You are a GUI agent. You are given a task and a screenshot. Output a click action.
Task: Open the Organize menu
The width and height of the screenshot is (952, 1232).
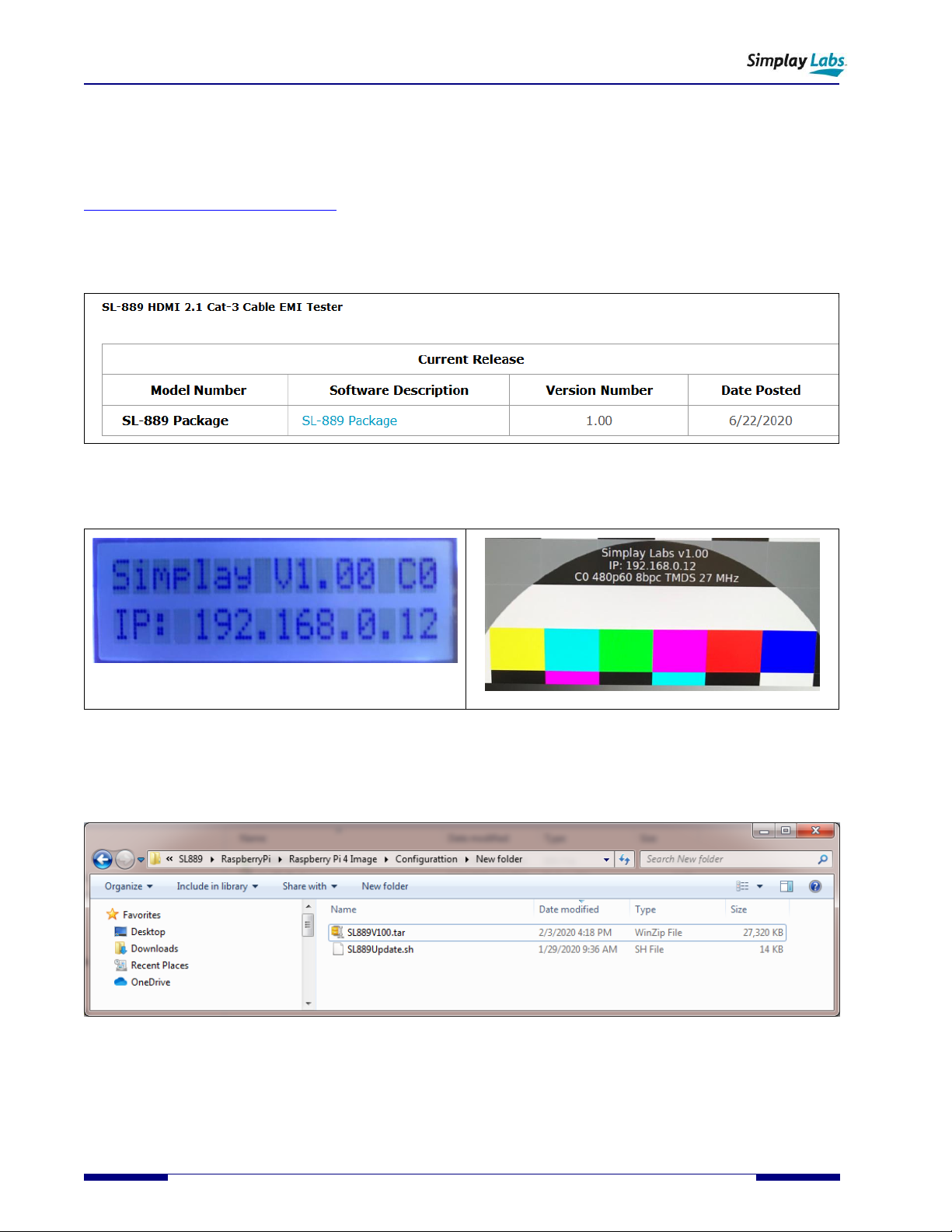click(x=128, y=886)
